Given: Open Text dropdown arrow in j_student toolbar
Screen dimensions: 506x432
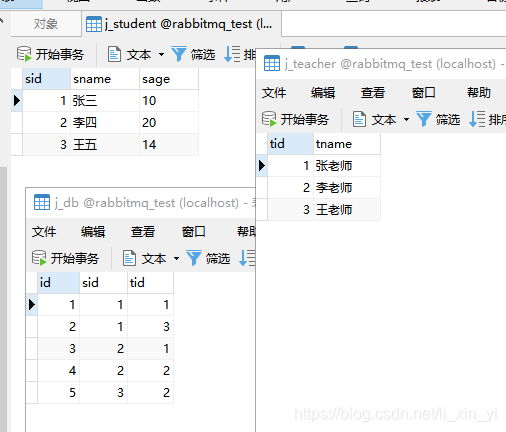Looking at the screenshot, I should (x=161, y=54).
